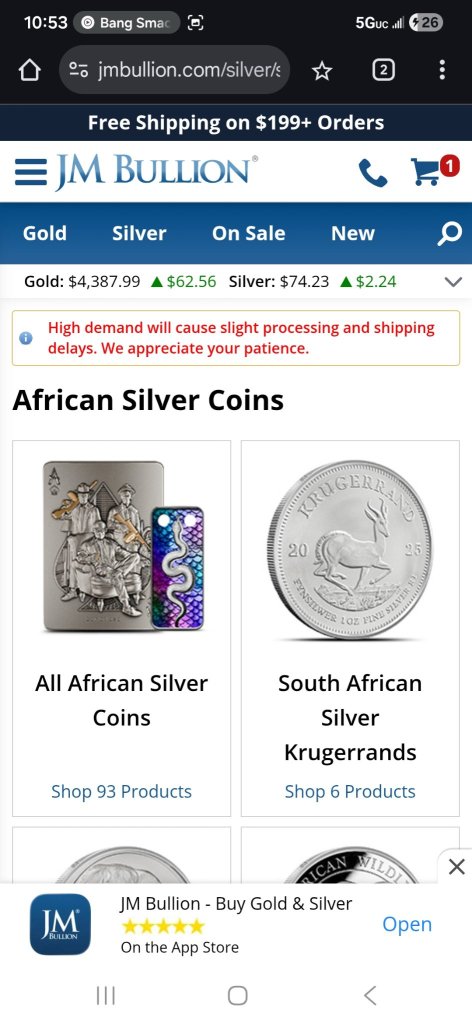Viewport: 472px width, 1024px height.
Task: Tap Open on the app banner
Action: pyautogui.click(x=407, y=924)
